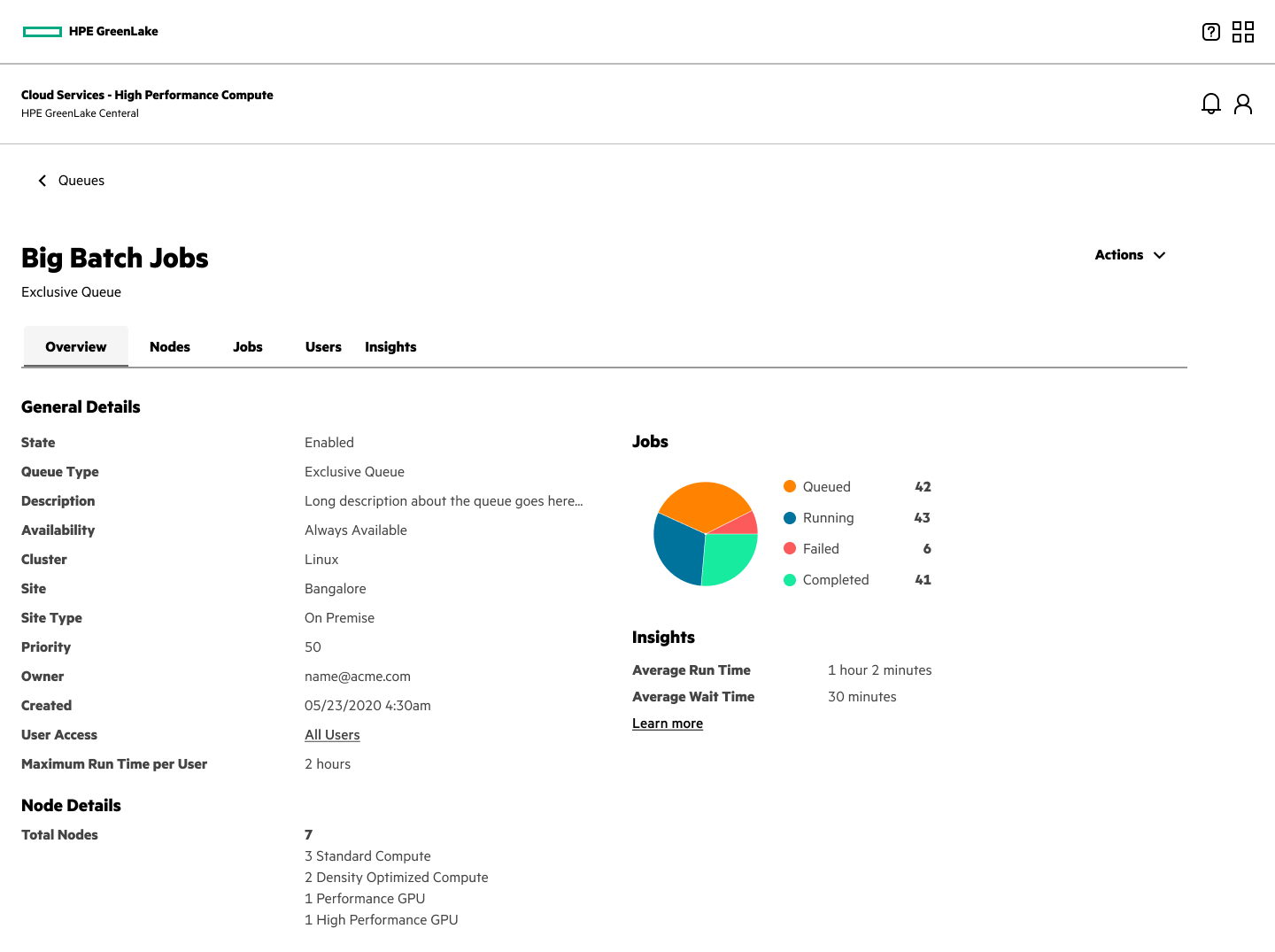Click the Always Available value
The height and width of the screenshot is (952, 1275).
point(356,530)
